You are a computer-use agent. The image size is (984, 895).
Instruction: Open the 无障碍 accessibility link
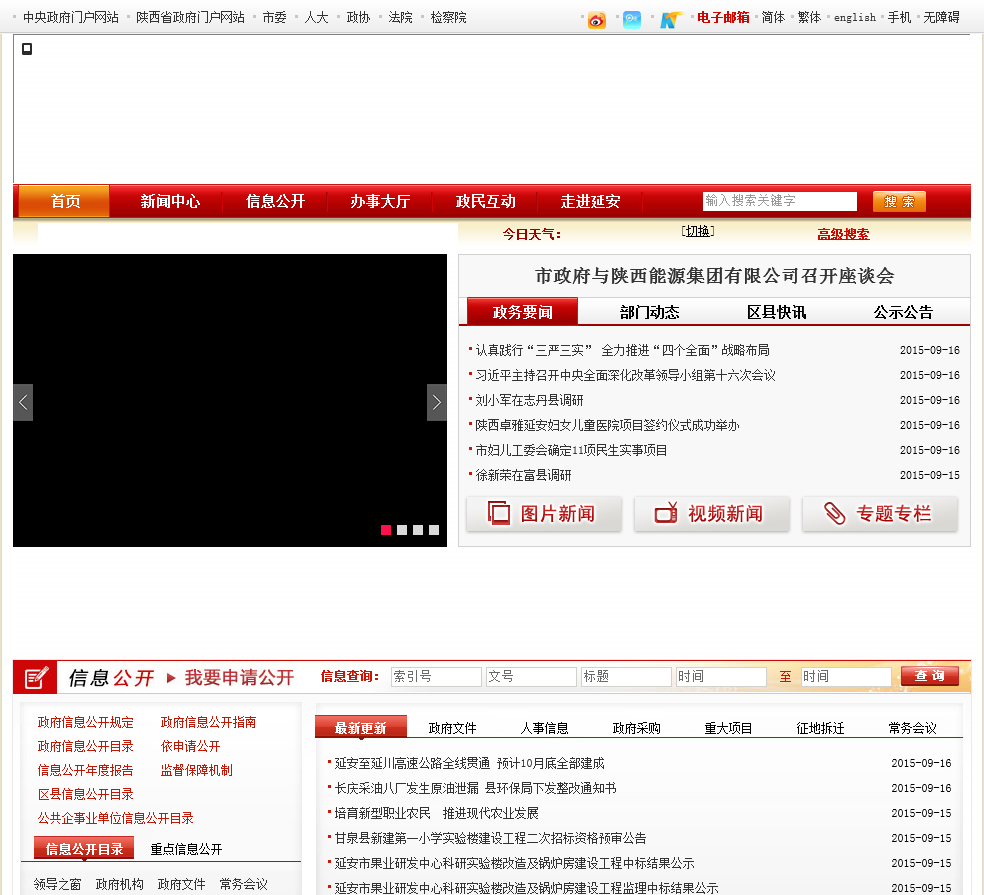click(941, 18)
